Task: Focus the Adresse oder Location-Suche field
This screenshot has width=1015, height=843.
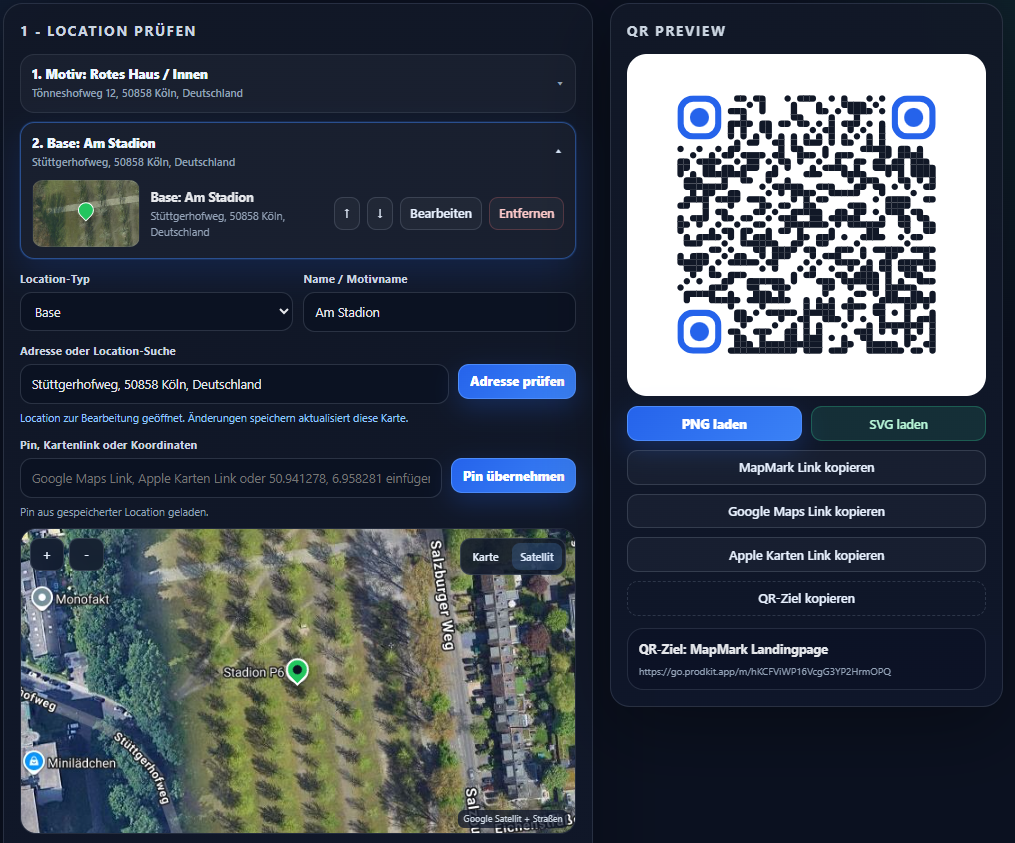Action: point(234,384)
